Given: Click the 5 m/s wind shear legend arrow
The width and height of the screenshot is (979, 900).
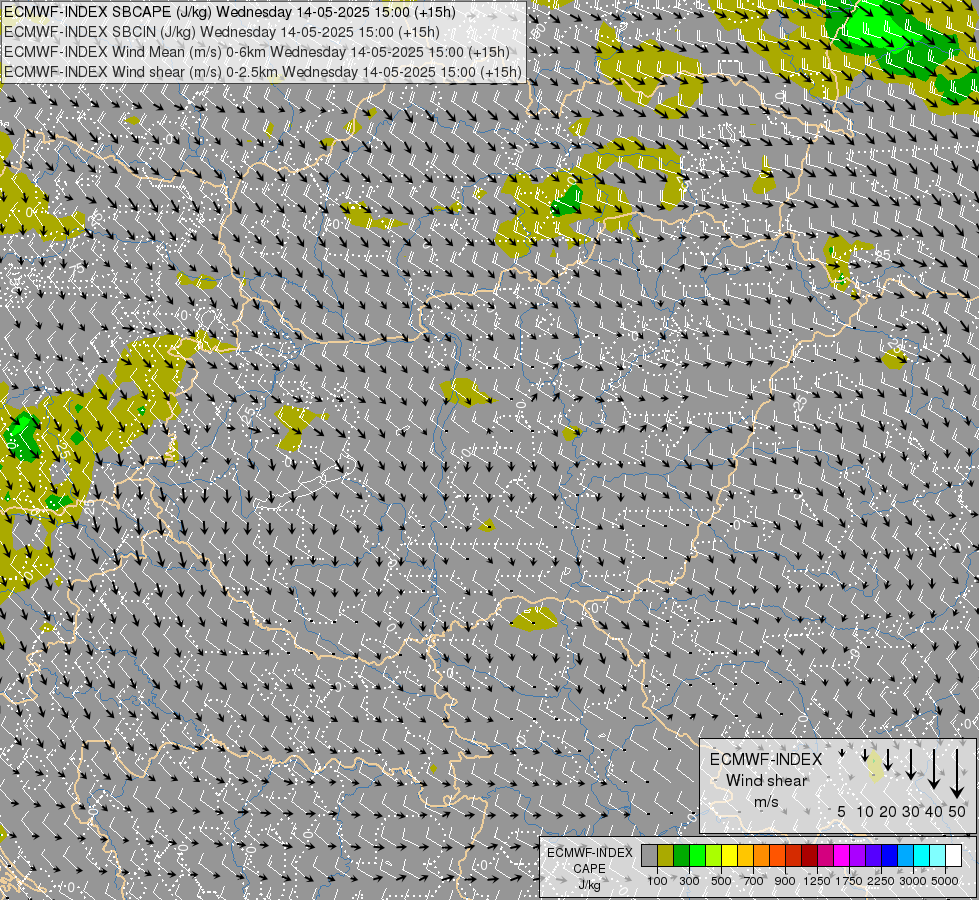Looking at the screenshot, I should tap(842, 753).
